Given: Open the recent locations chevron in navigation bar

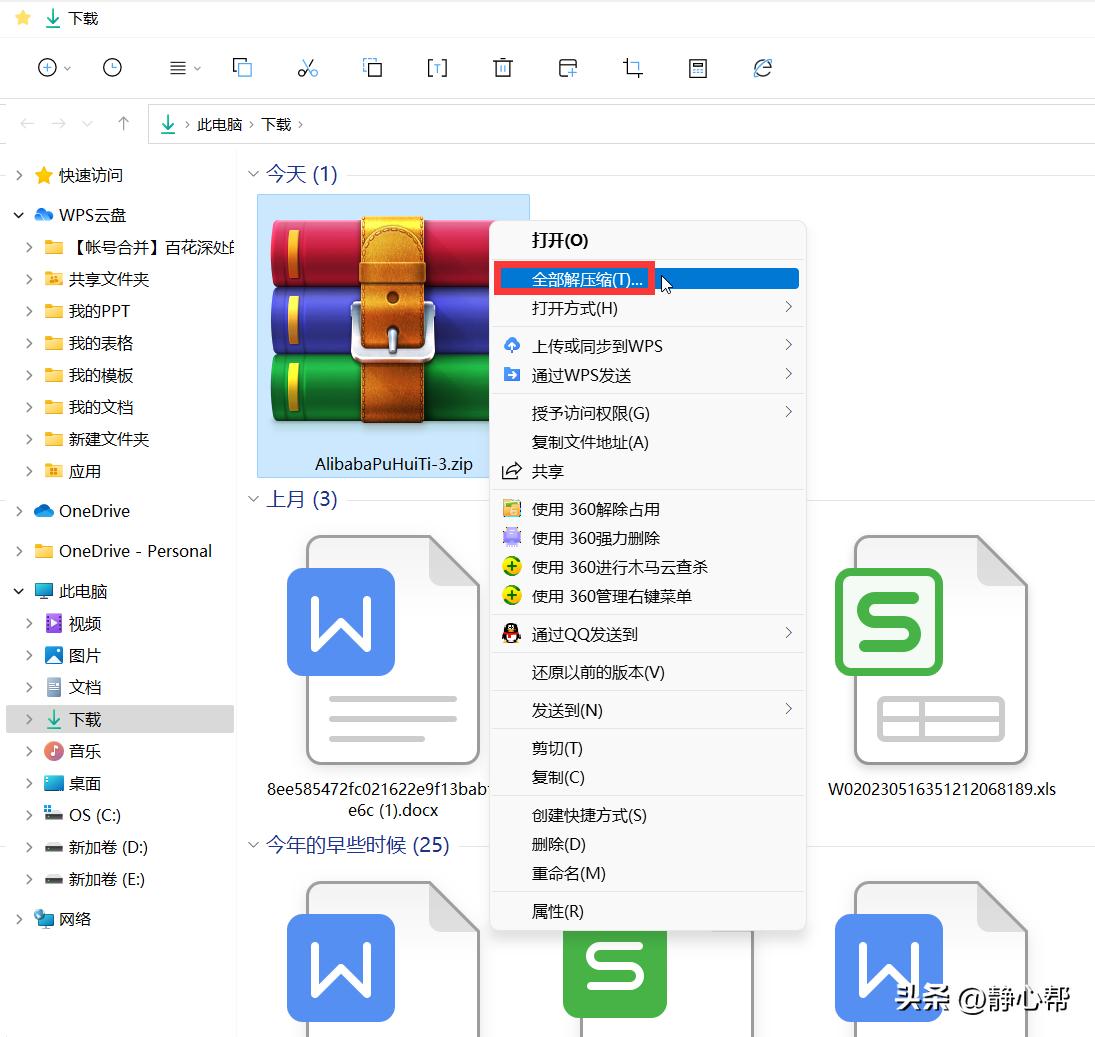Looking at the screenshot, I should pyautogui.click(x=87, y=124).
